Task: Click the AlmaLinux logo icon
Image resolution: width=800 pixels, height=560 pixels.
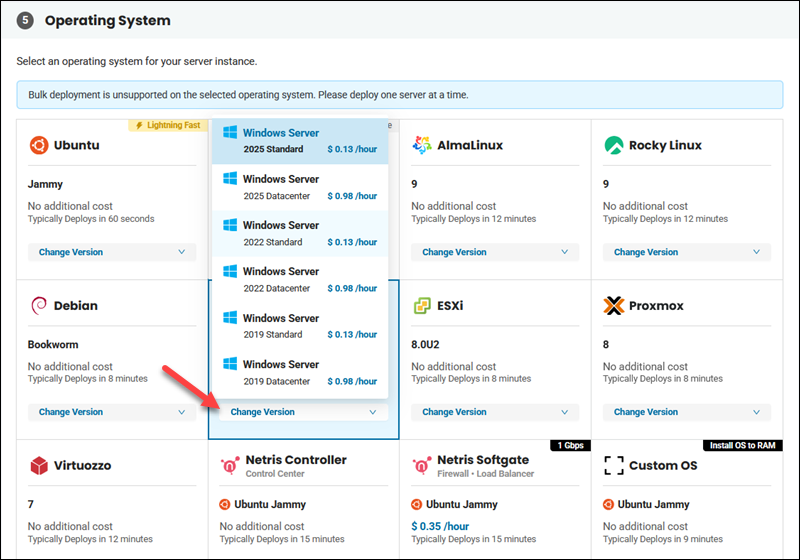Action: [422, 145]
